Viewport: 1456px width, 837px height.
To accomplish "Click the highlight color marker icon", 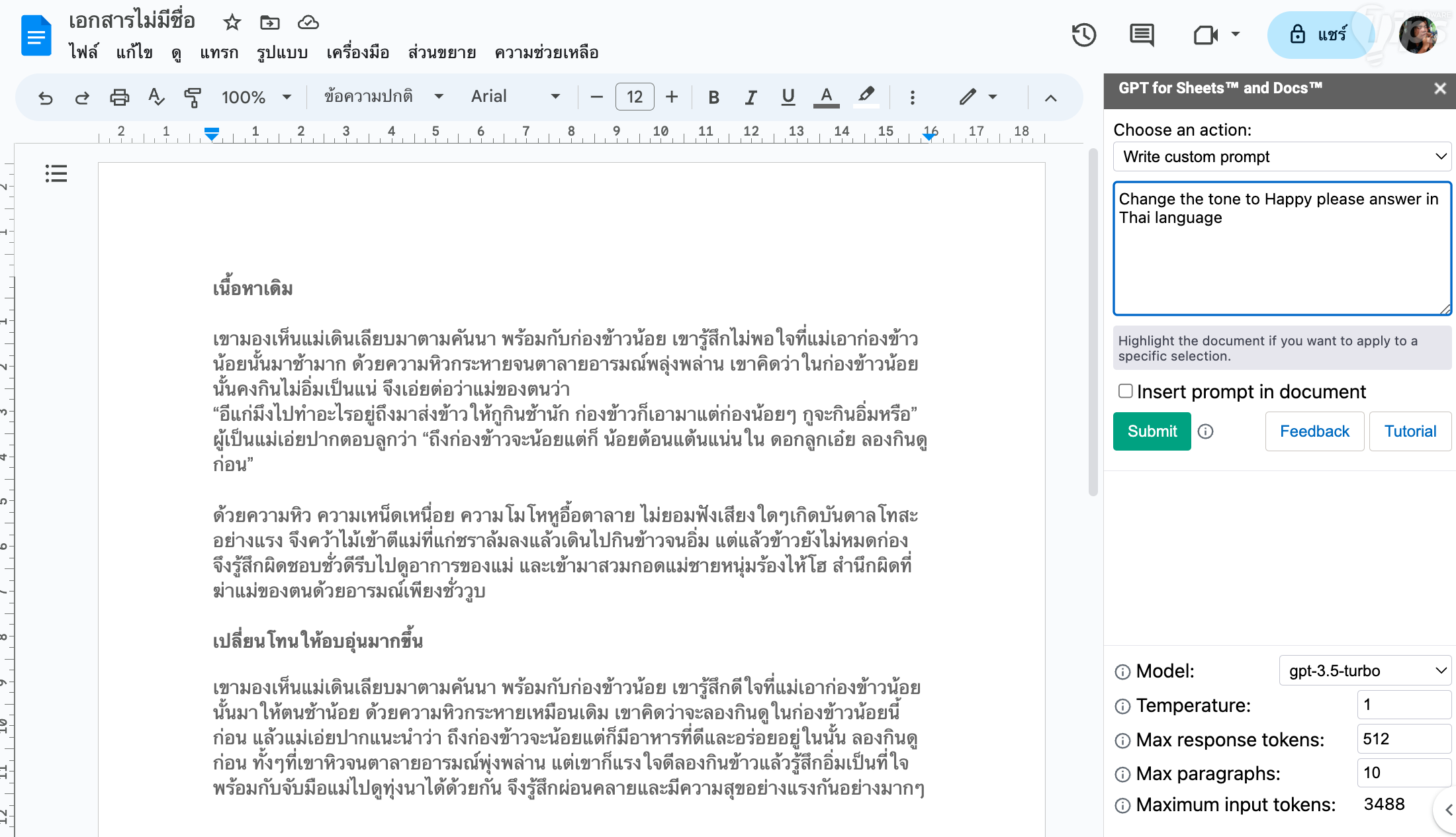I will coord(866,97).
